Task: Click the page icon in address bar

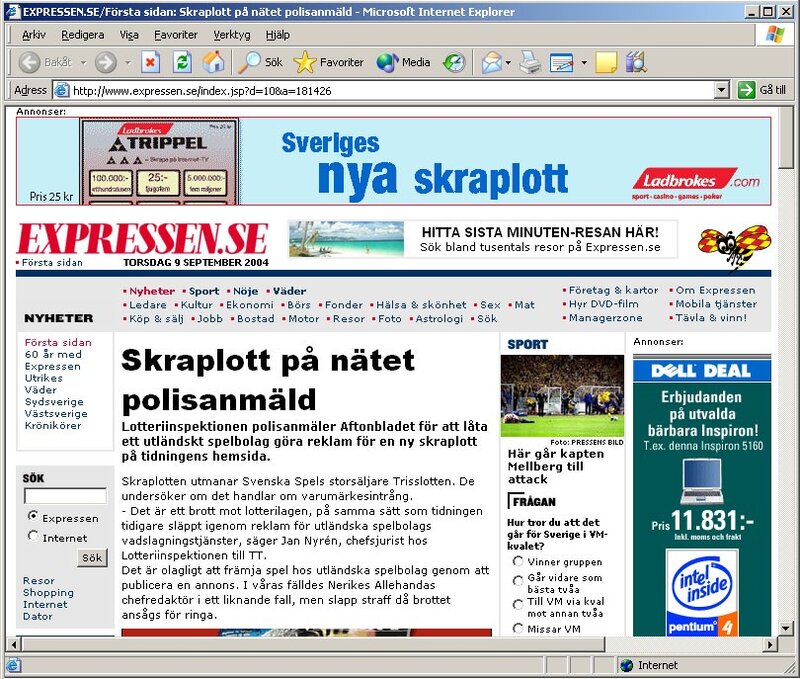Action: coord(61,91)
